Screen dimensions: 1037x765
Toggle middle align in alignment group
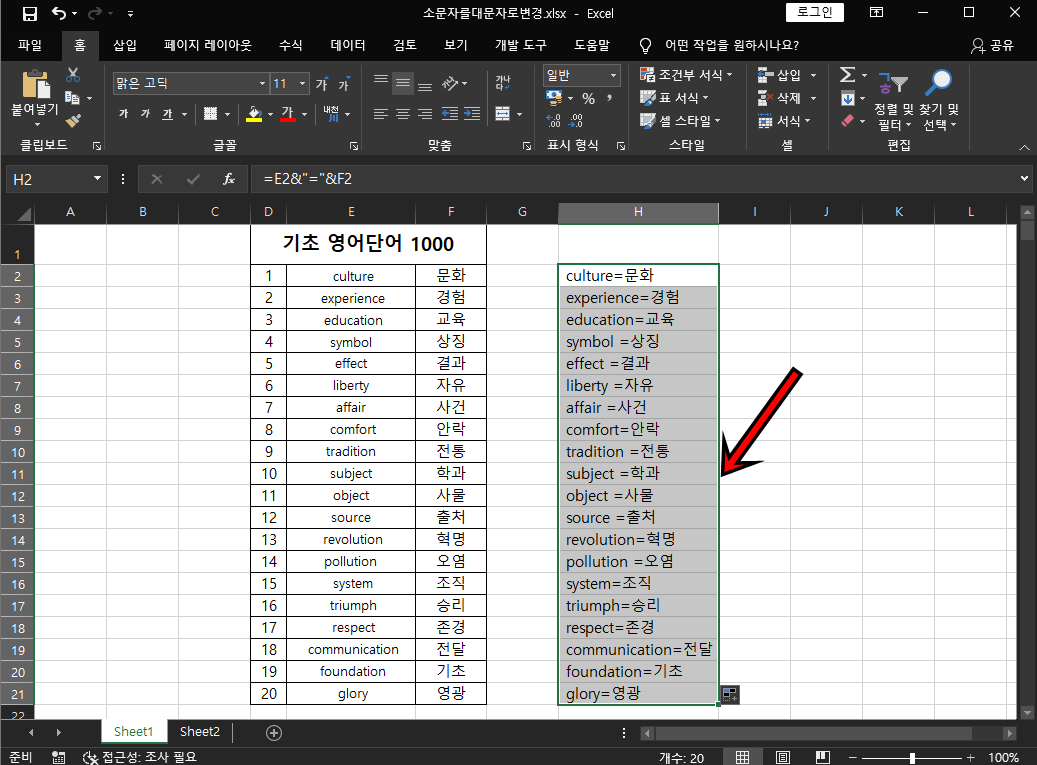coord(403,83)
